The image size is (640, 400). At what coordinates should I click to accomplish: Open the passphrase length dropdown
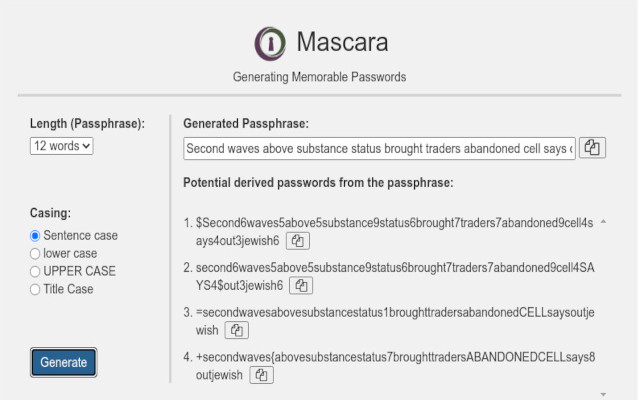pos(62,146)
